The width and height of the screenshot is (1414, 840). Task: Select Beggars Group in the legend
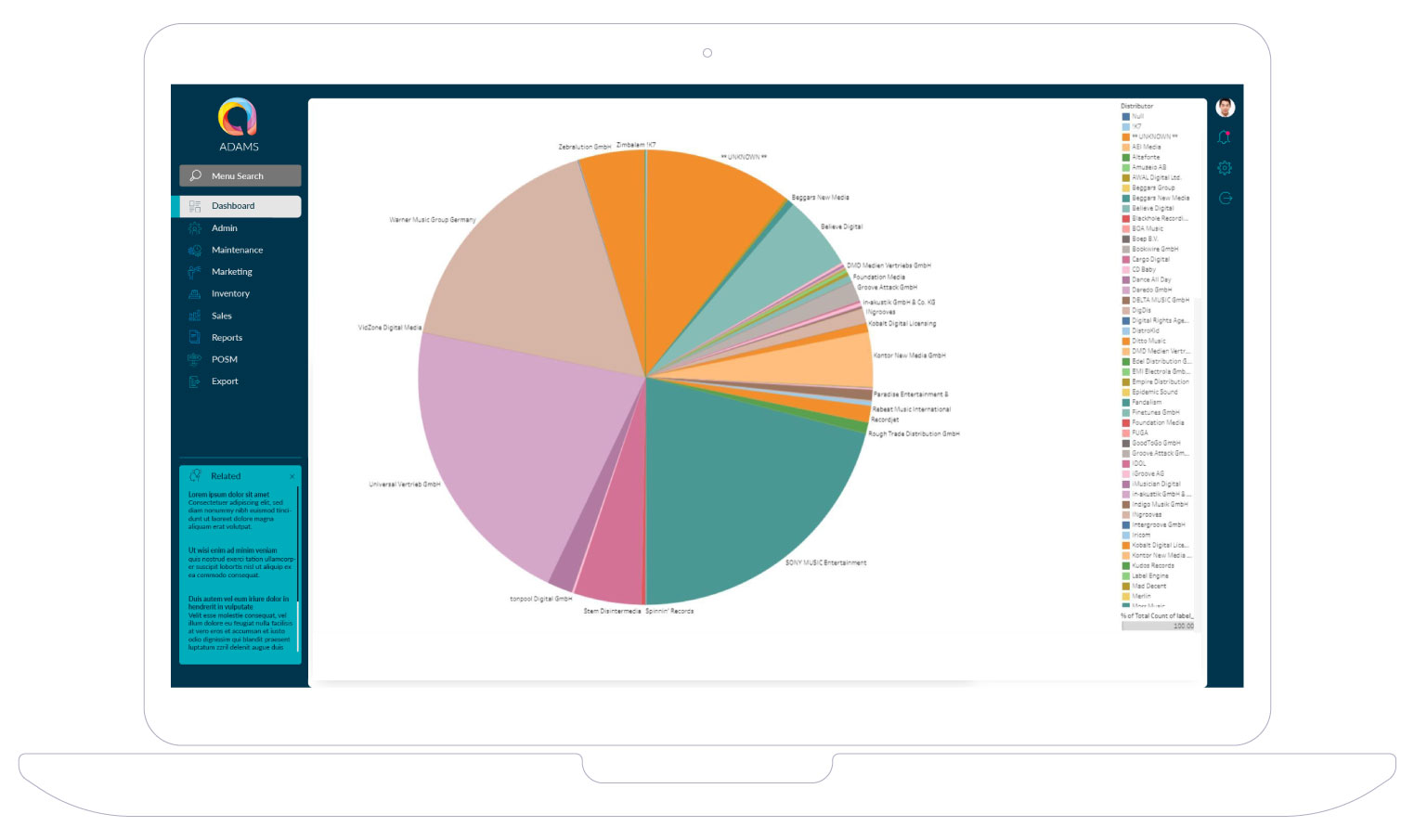point(1152,187)
